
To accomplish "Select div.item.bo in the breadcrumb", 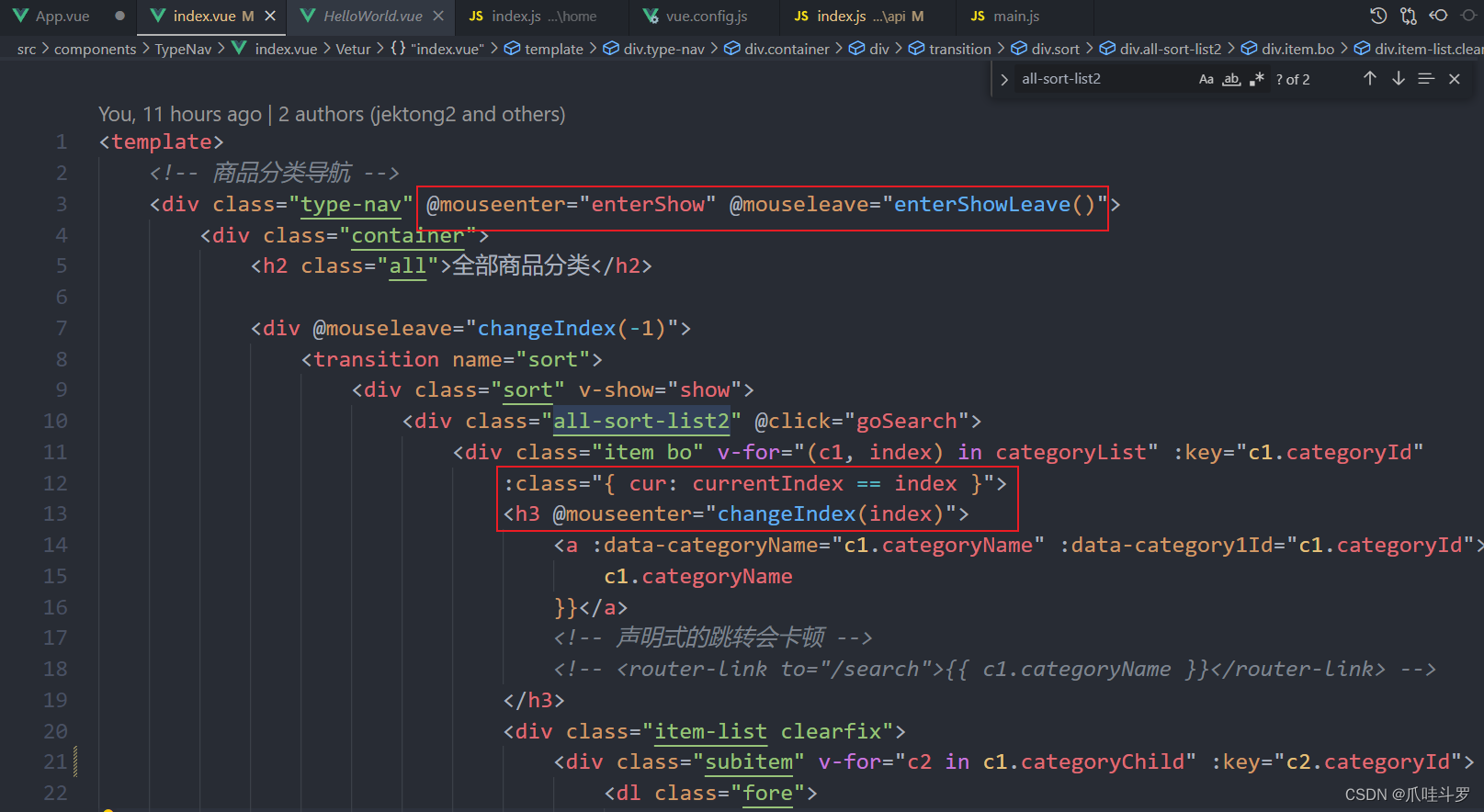I will (x=1297, y=49).
